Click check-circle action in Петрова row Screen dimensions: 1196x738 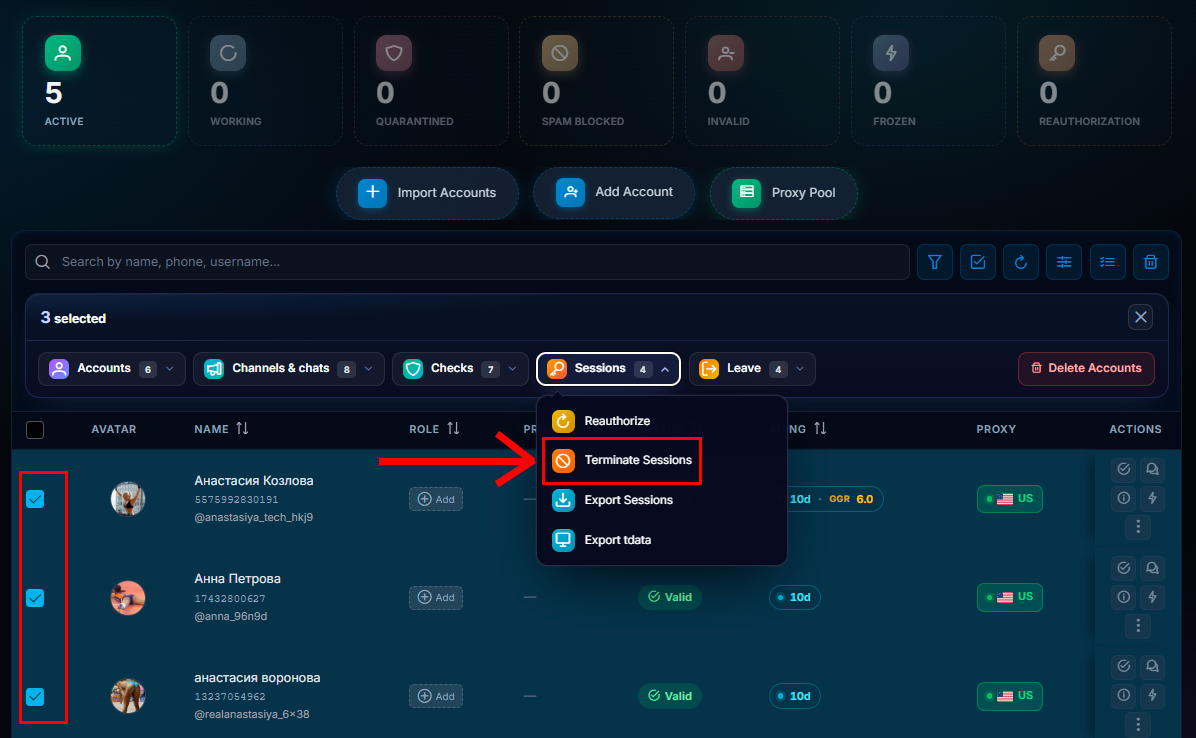1124,567
